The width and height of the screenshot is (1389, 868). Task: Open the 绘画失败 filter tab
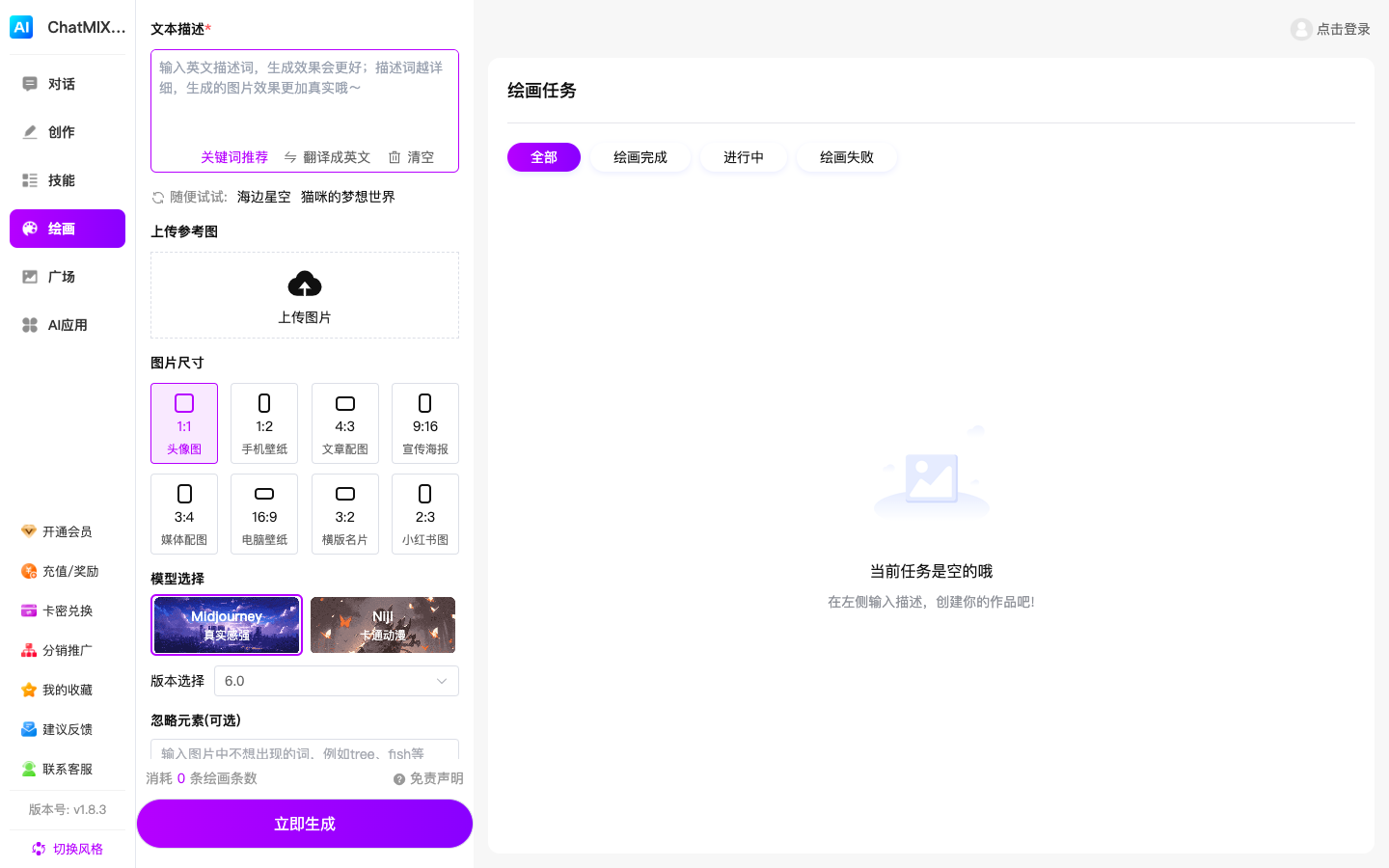click(x=847, y=157)
